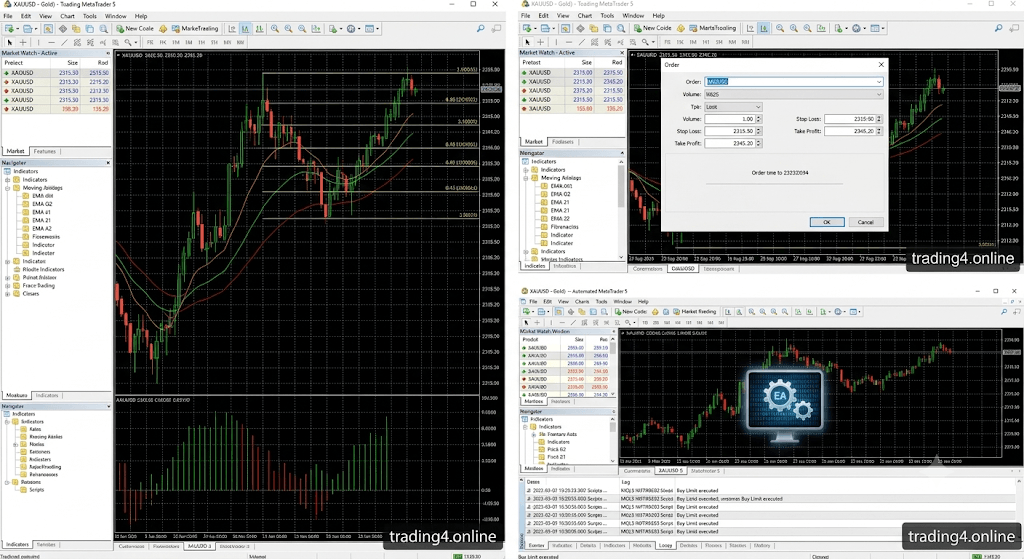This screenshot has height=559, width=1024.
Task: Choose the diagonal trendline tool in left window
Action: 64,42
